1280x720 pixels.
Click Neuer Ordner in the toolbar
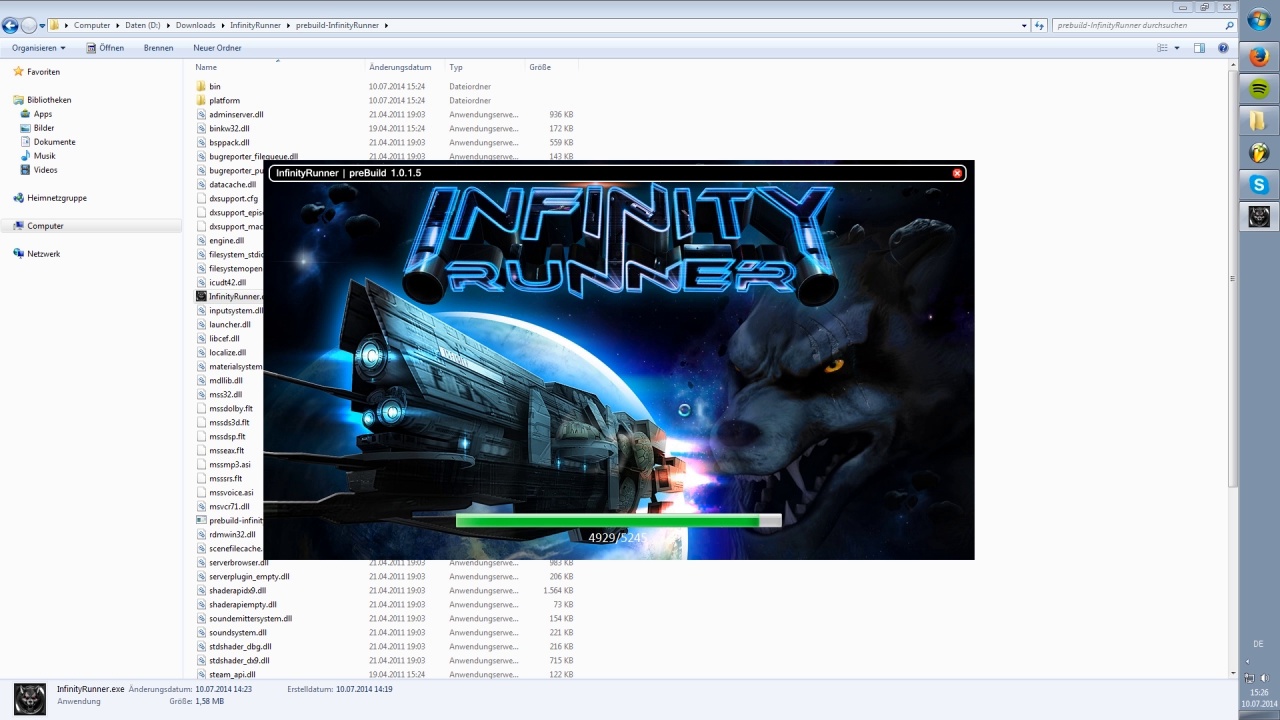click(217, 48)
